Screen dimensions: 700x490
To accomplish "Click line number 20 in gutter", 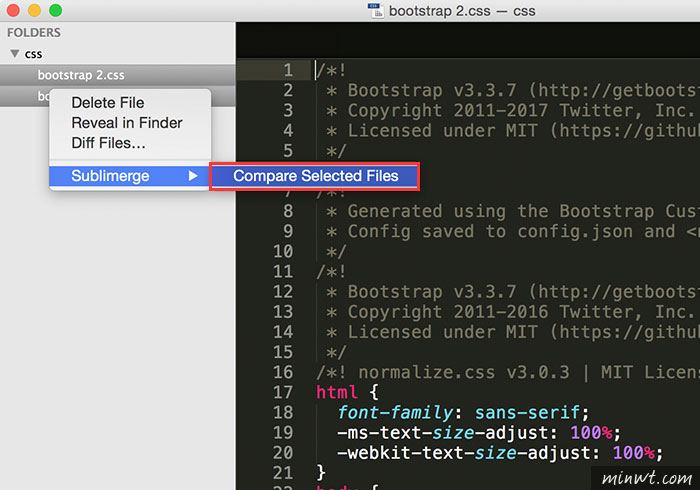I will pyautogui.click(x=283, y=453).
